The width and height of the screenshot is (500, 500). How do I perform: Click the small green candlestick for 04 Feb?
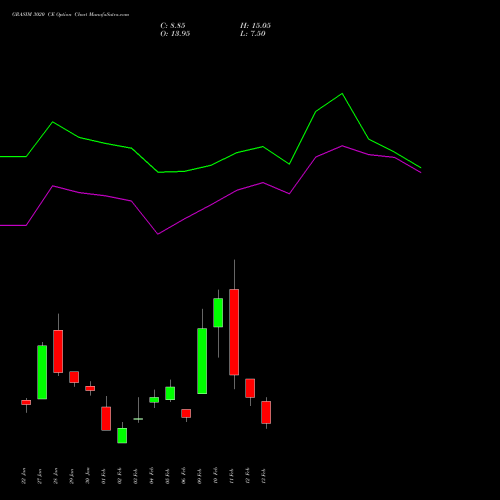154,400
